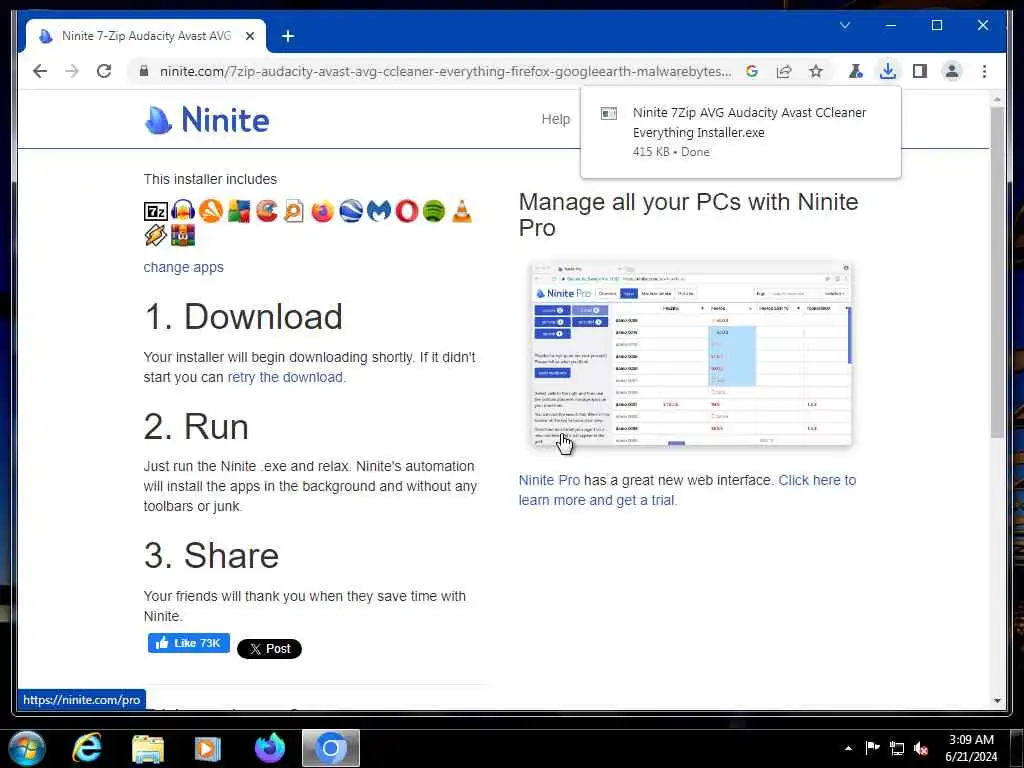Click the Winamp lightning bolt icon
The width and height of the screenshot is (1024, 768).
coord(155,235)
